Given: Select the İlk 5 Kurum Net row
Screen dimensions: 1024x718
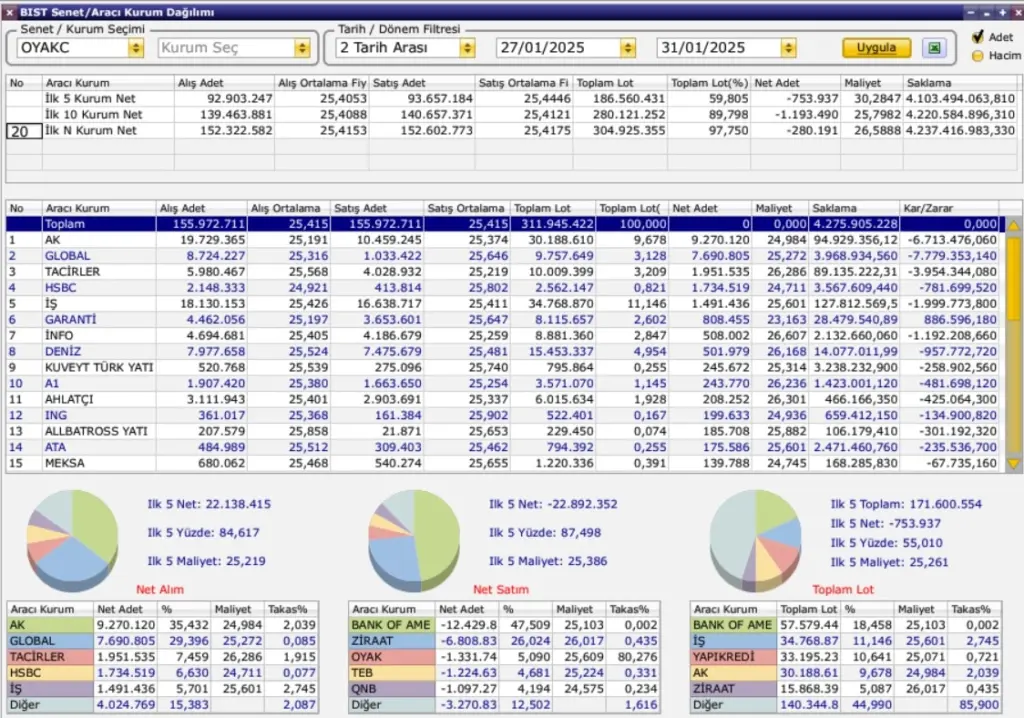Looking at the screenshot, I should click(513, 99).
